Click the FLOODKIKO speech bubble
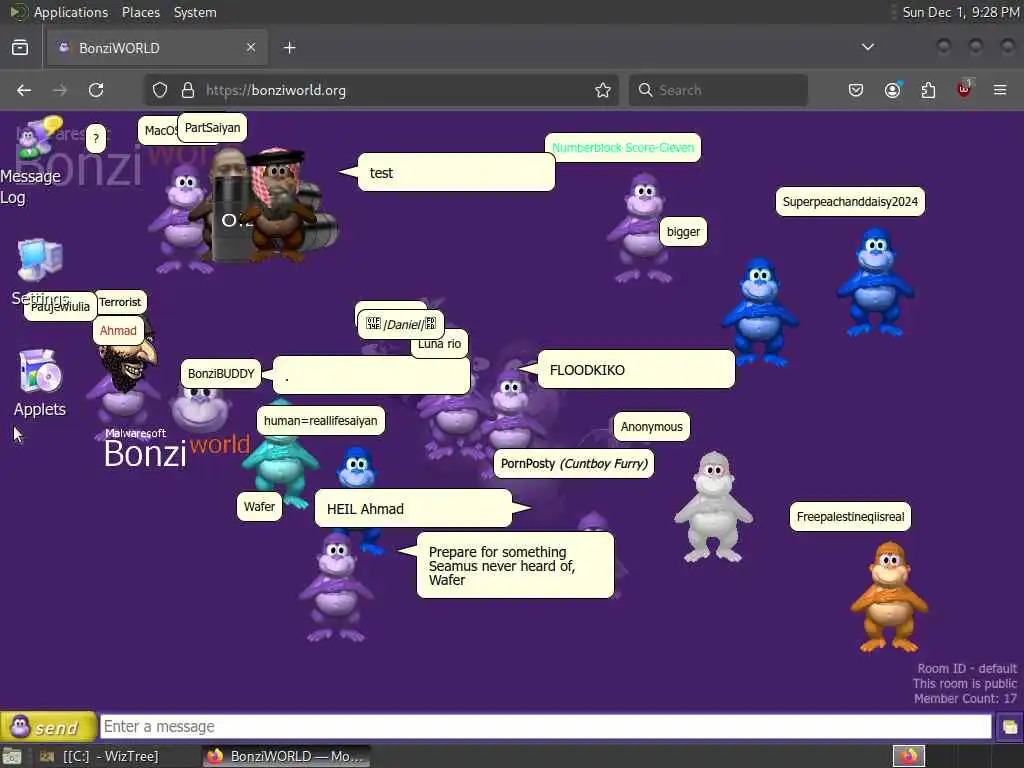 click(636, 370)
